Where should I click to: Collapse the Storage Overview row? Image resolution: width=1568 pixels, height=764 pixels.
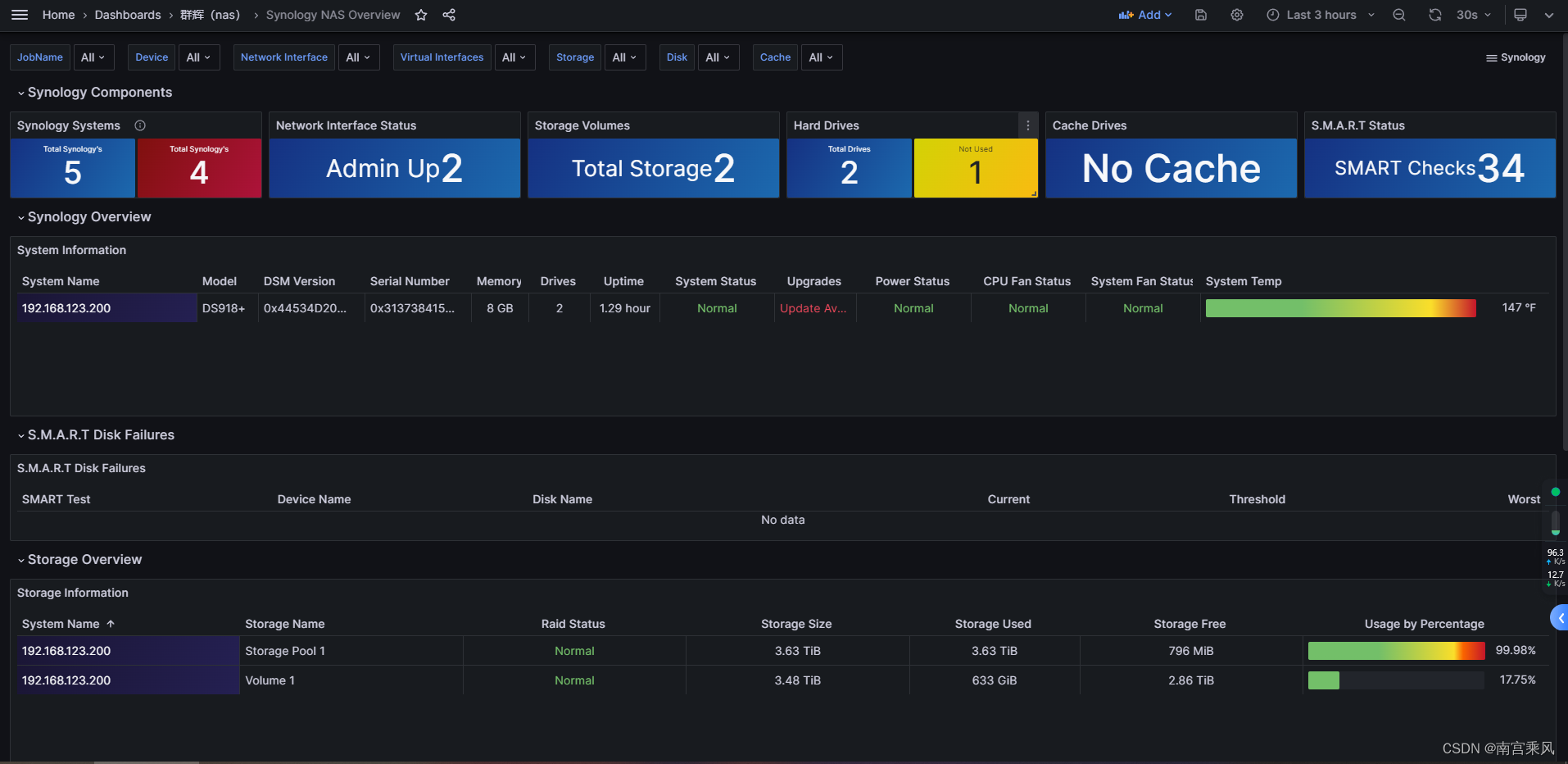[x=79, y=560]
